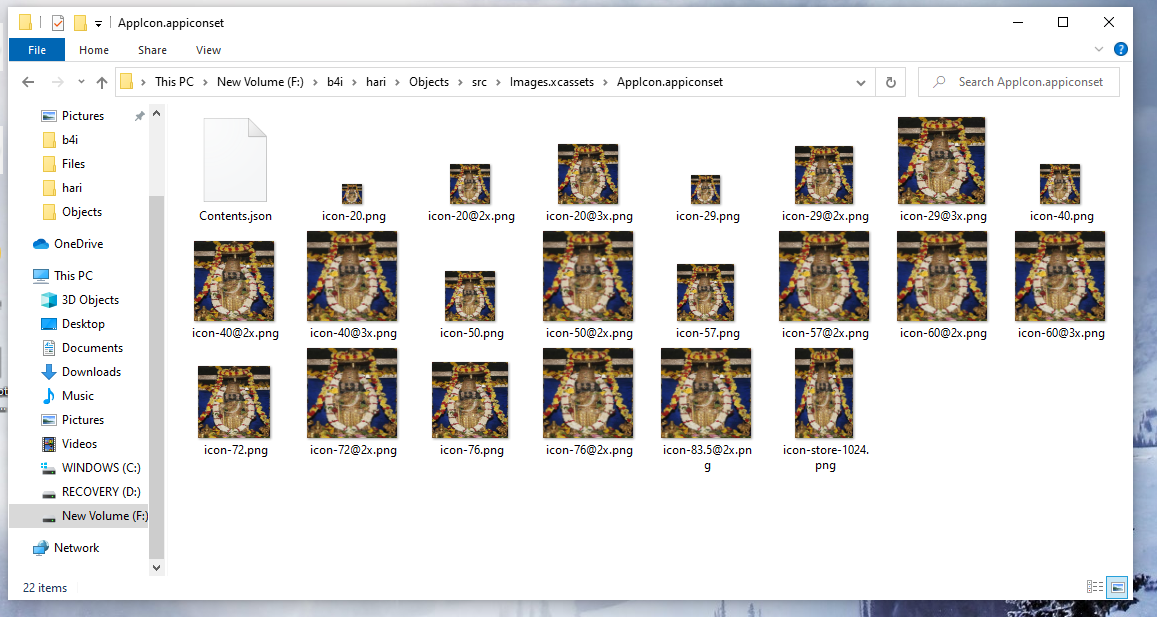Select hari folder in navigation pane
This screenshot has height=617, width=1157.
(x=72, y=188)
